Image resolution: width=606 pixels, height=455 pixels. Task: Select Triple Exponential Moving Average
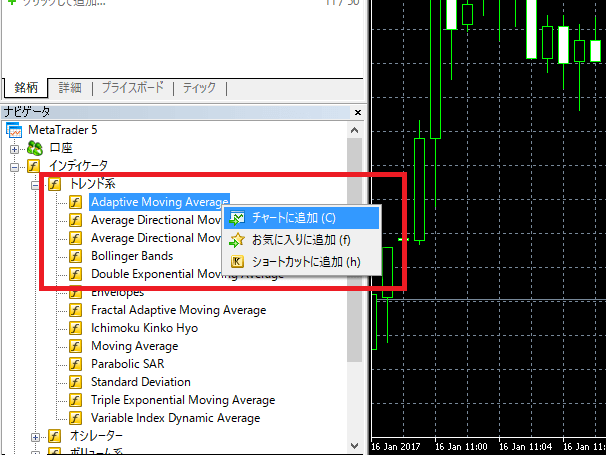[183, 400]
